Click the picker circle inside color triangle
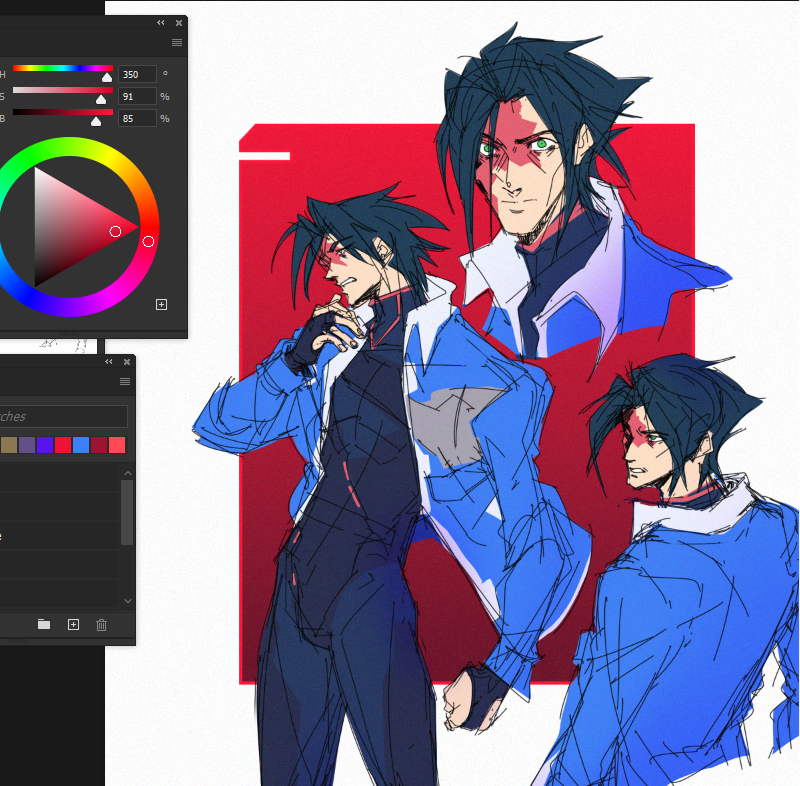Viewport: 800px width, 786px height. pos(115,232)
